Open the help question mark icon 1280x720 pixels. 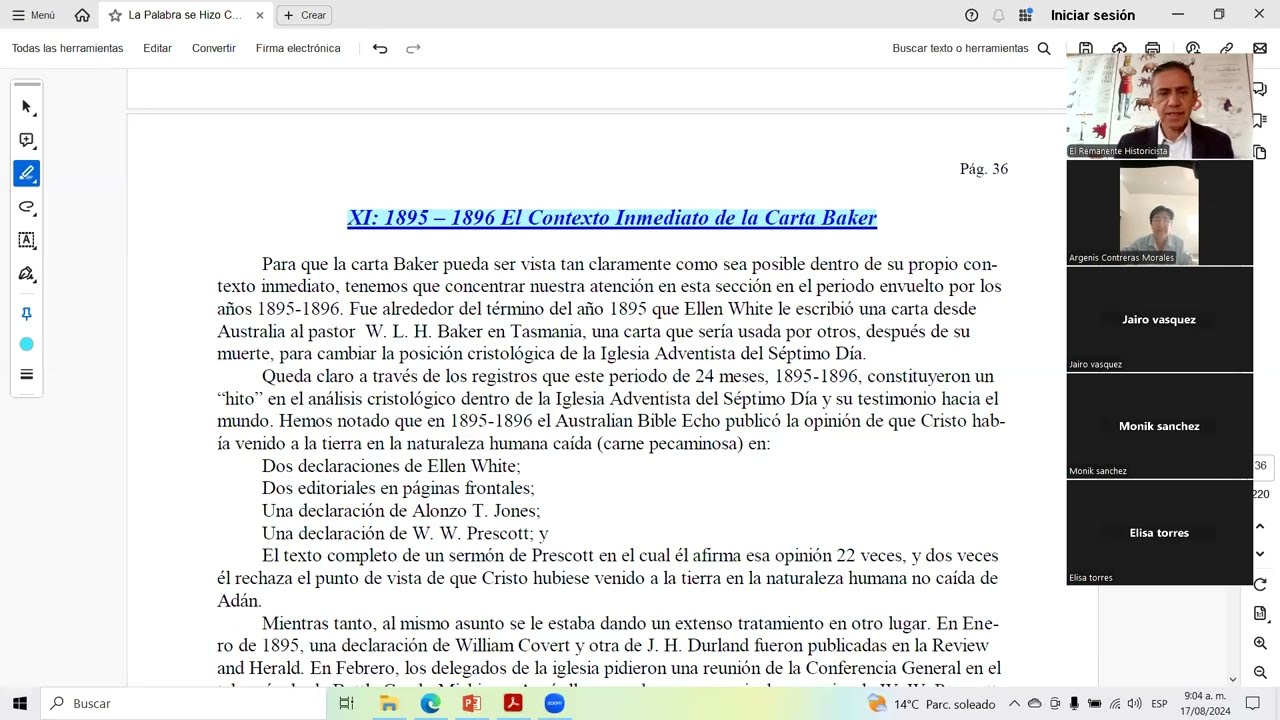pos(971,15)
